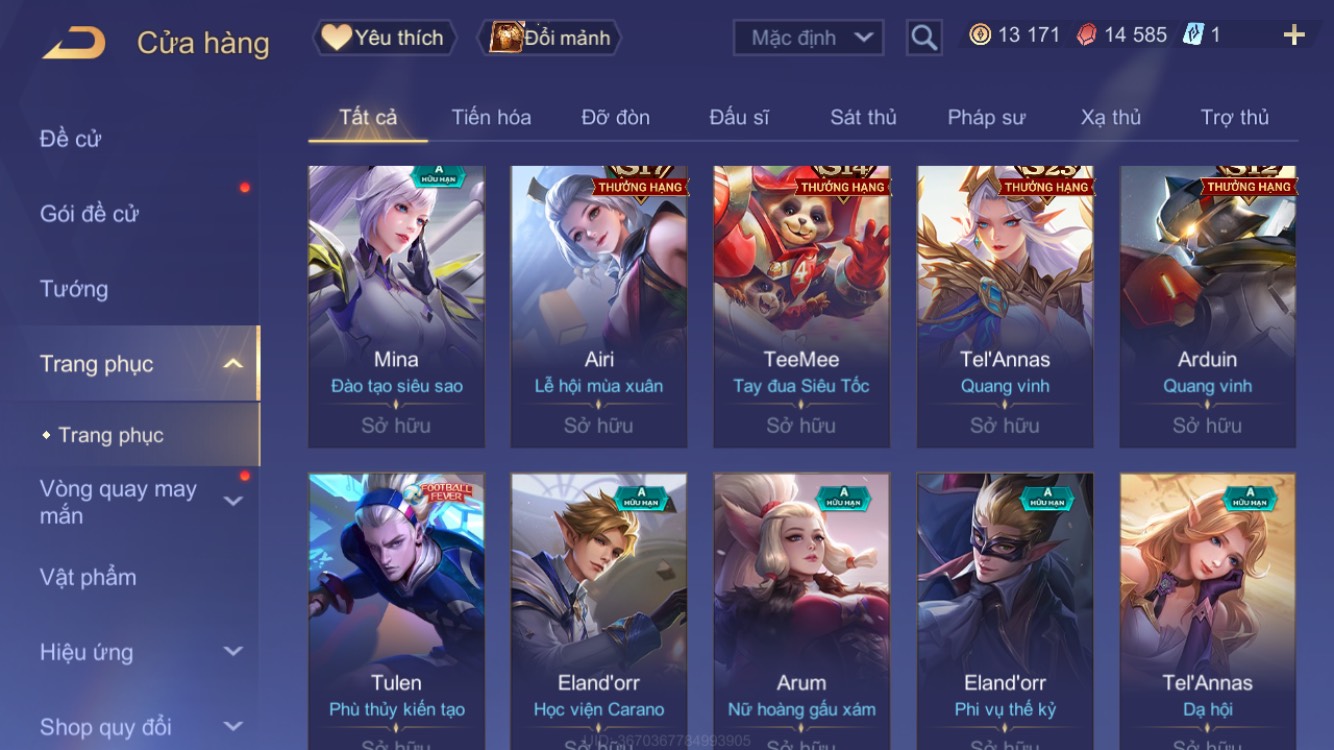This screenshot has height=750, width=1334.
Task: Expand the Vòng quay may mắn section
Action: 233,501
